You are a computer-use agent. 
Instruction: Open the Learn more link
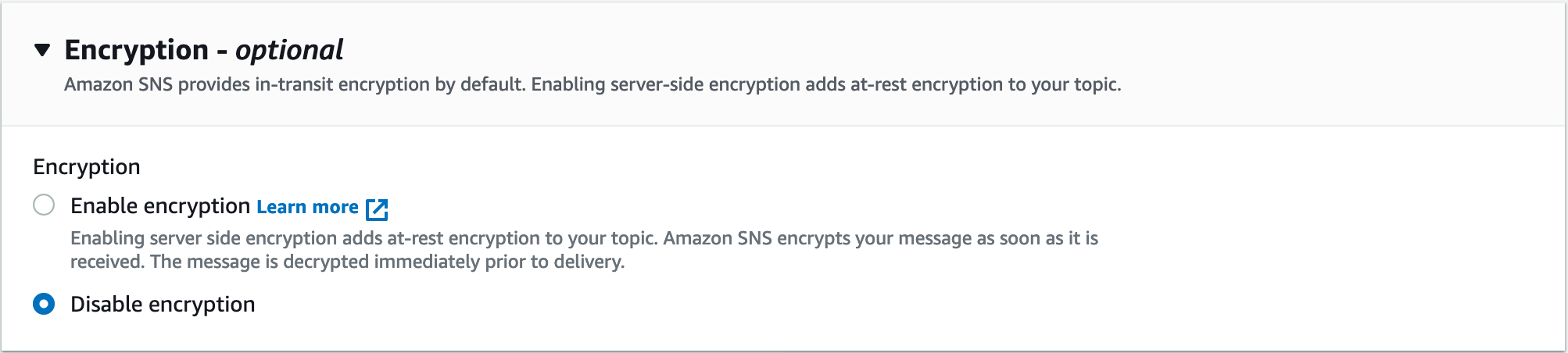coord(307,207)
